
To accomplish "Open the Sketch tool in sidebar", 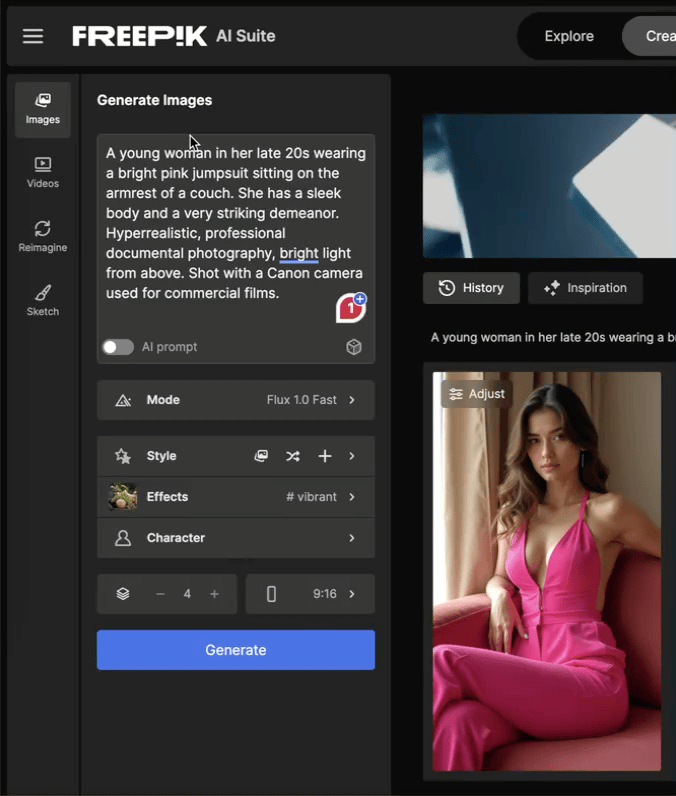I will (x=43, y=301).
